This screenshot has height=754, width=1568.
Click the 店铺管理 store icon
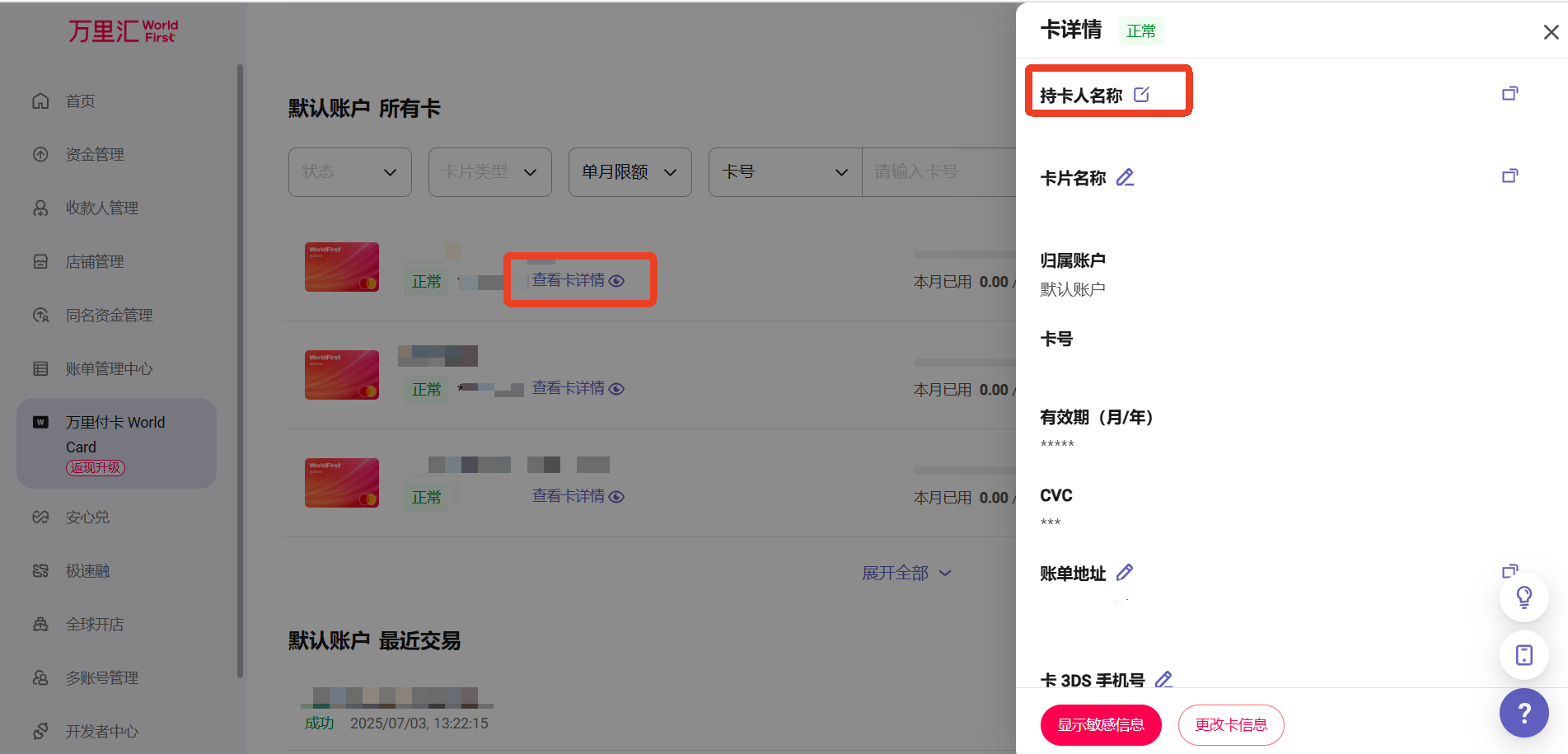coord(40,261)
